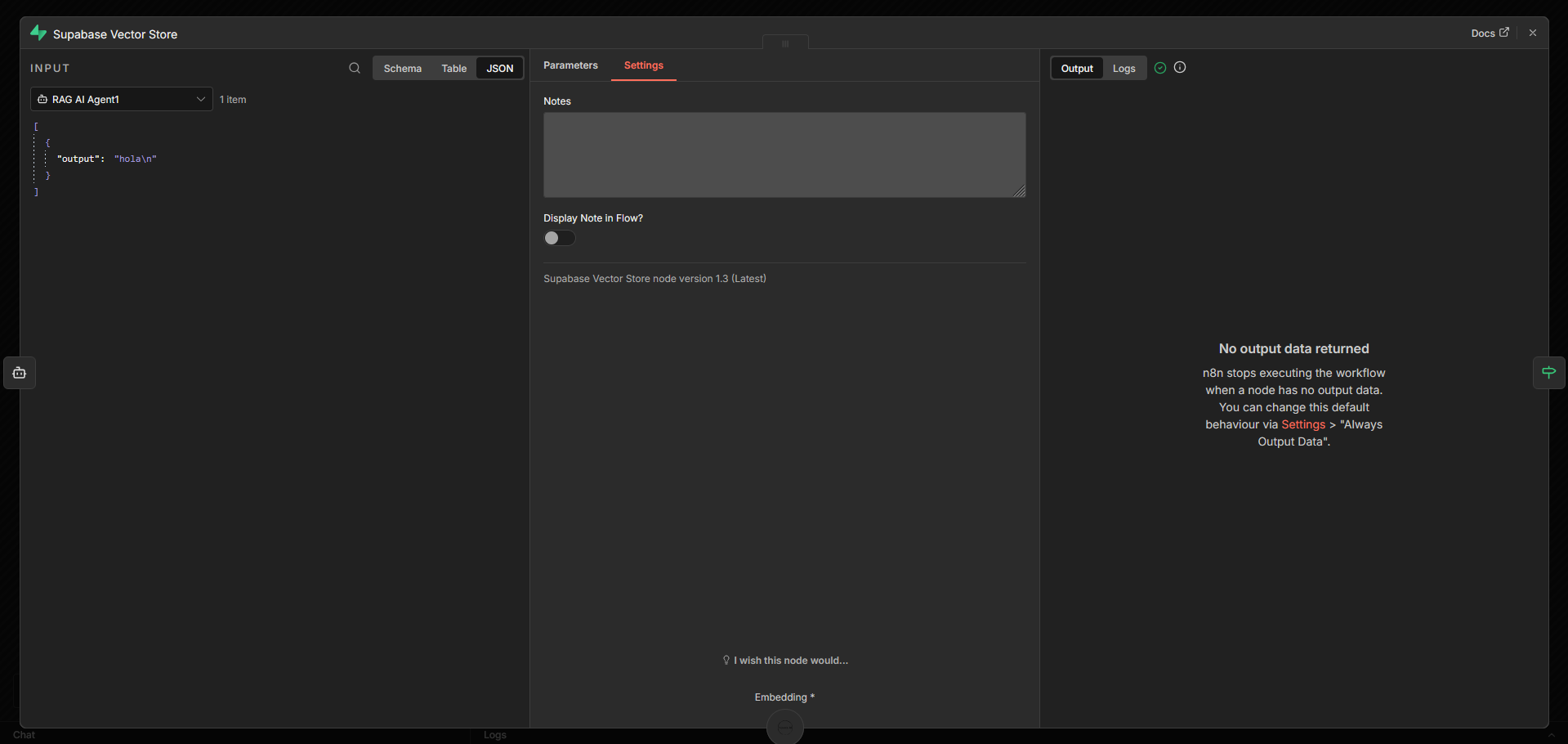Click the INPUT panel heading
The width and height of the screenshot is (1568, 744).
tap(50, 69)
